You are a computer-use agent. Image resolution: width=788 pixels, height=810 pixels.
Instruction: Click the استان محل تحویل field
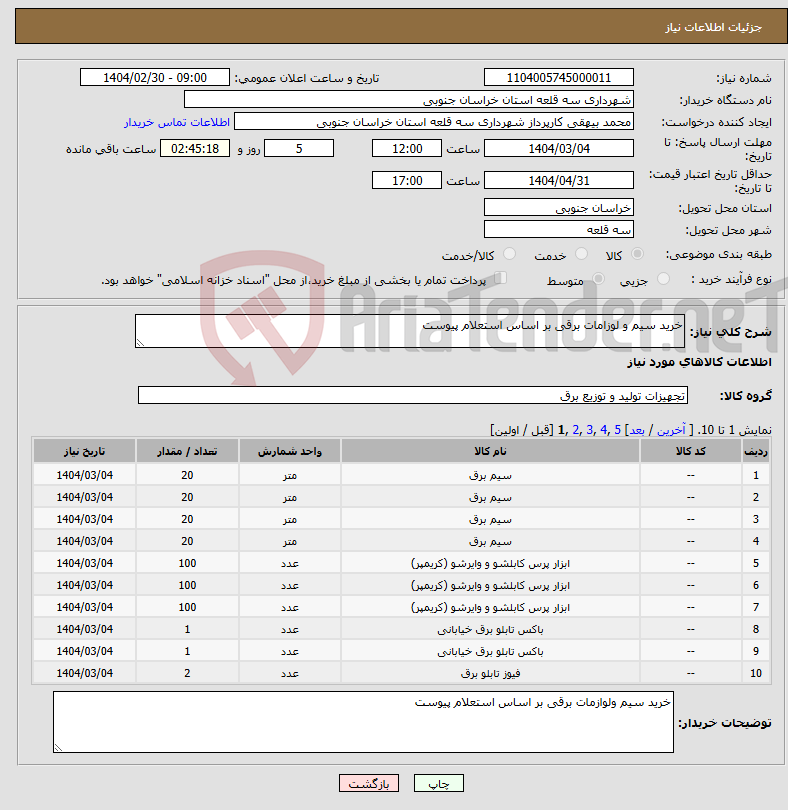pos(559,208)
